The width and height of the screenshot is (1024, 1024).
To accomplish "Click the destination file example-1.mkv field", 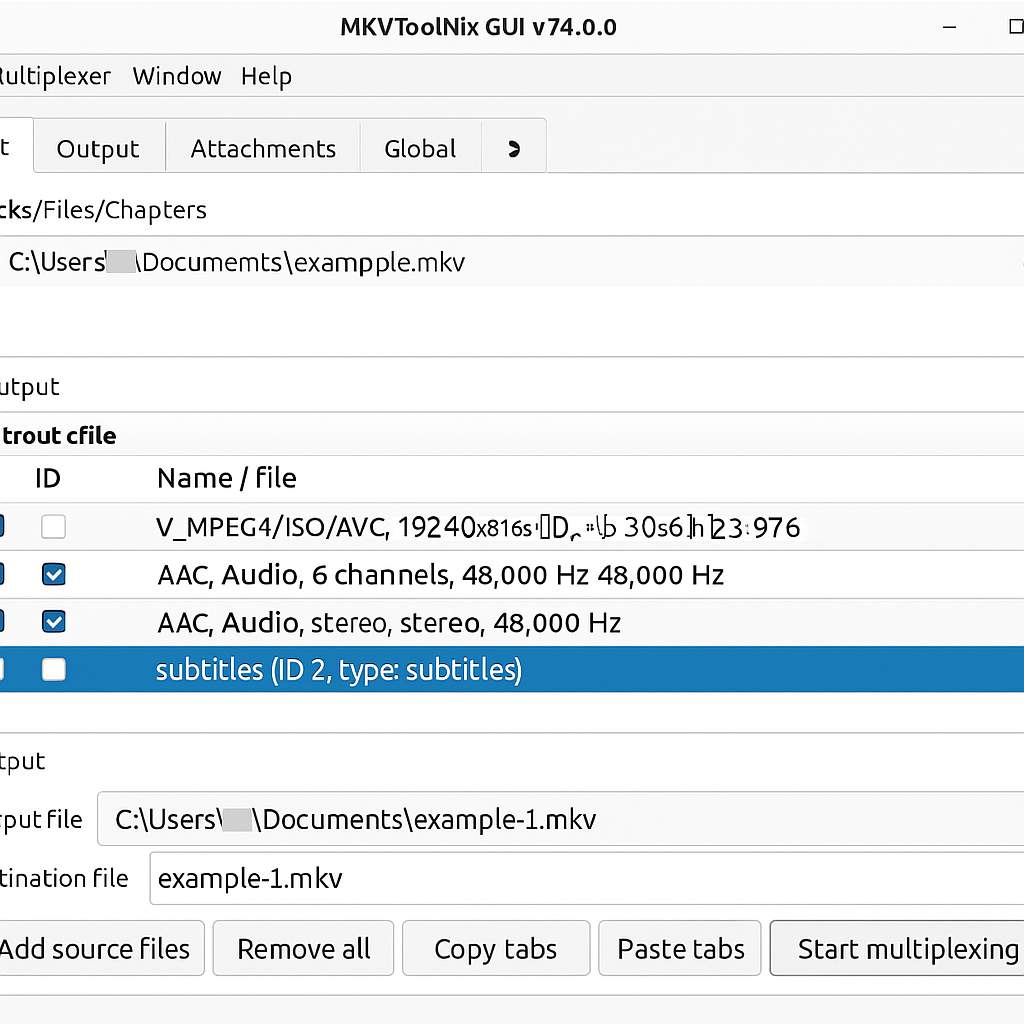I will point(586,879).
